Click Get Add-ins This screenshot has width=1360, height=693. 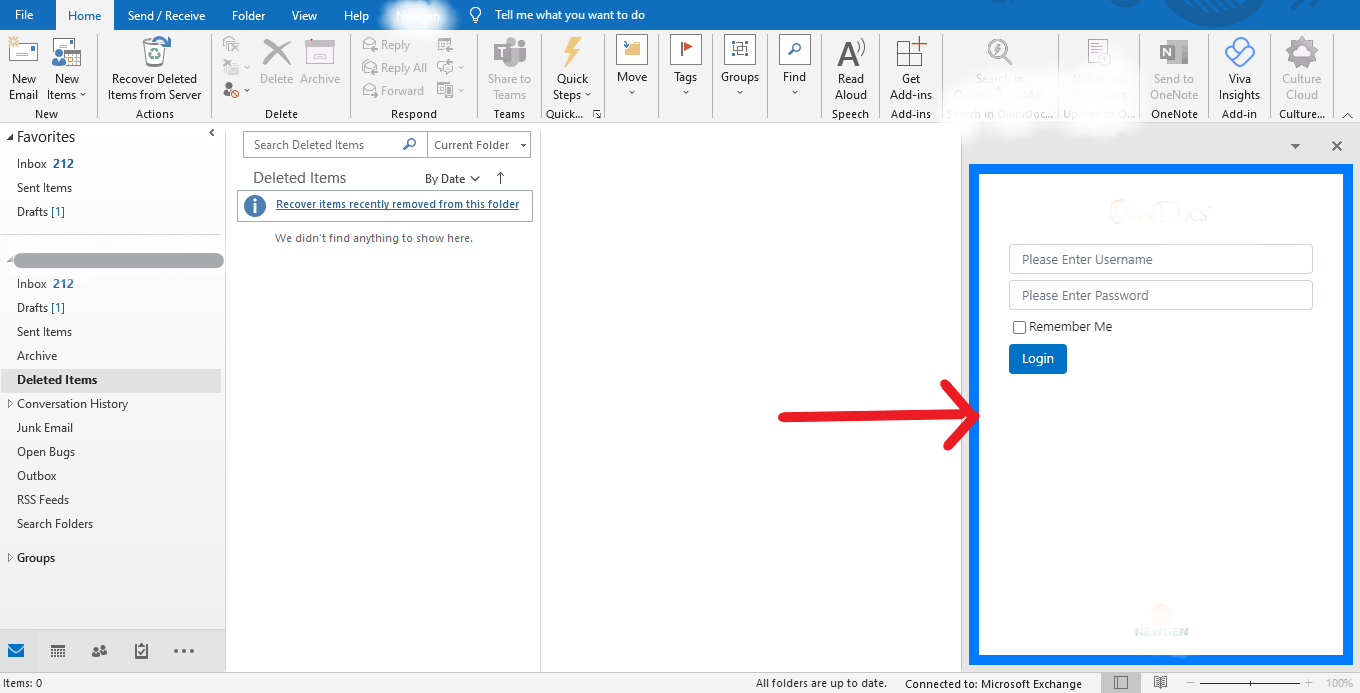[x=911, y=68]
